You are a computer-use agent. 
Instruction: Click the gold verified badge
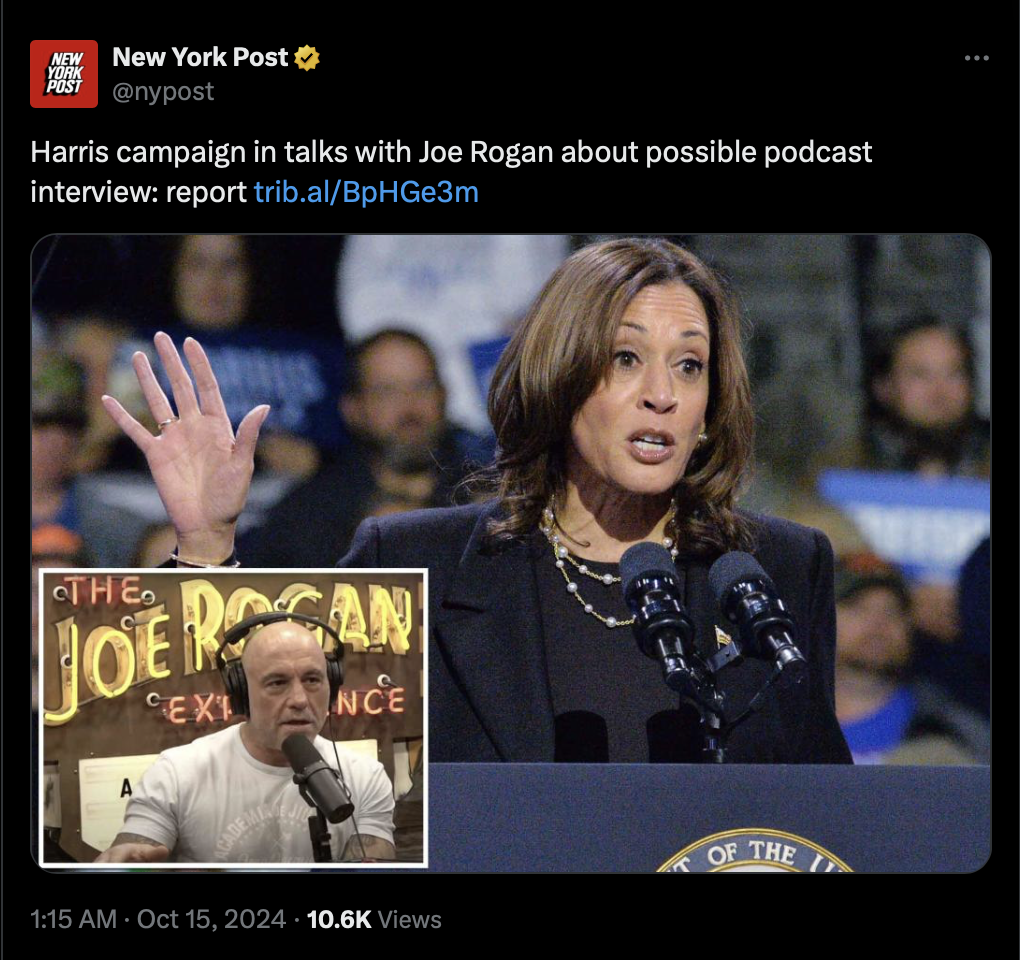[x=307, y=58]
